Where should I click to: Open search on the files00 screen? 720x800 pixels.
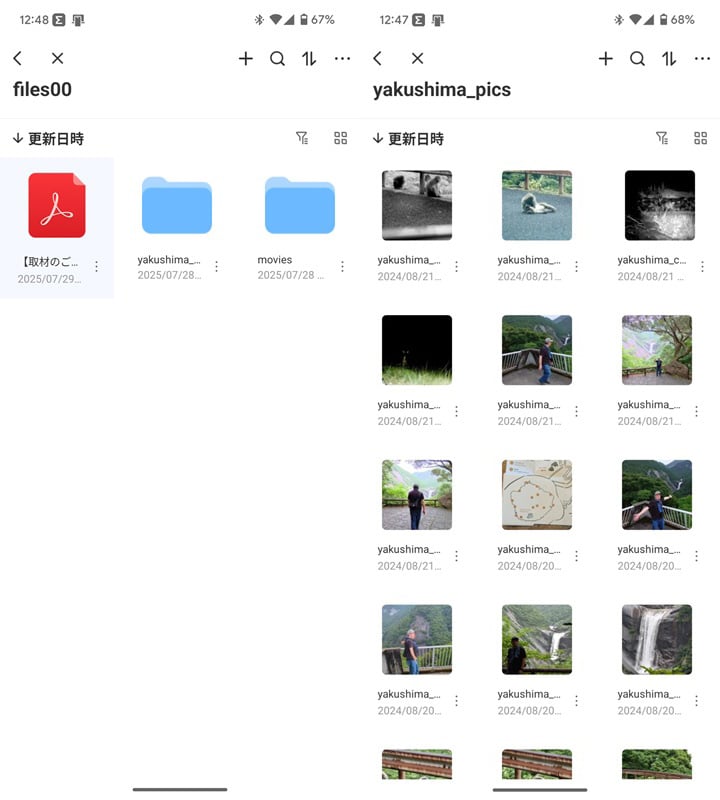point(277,59)
